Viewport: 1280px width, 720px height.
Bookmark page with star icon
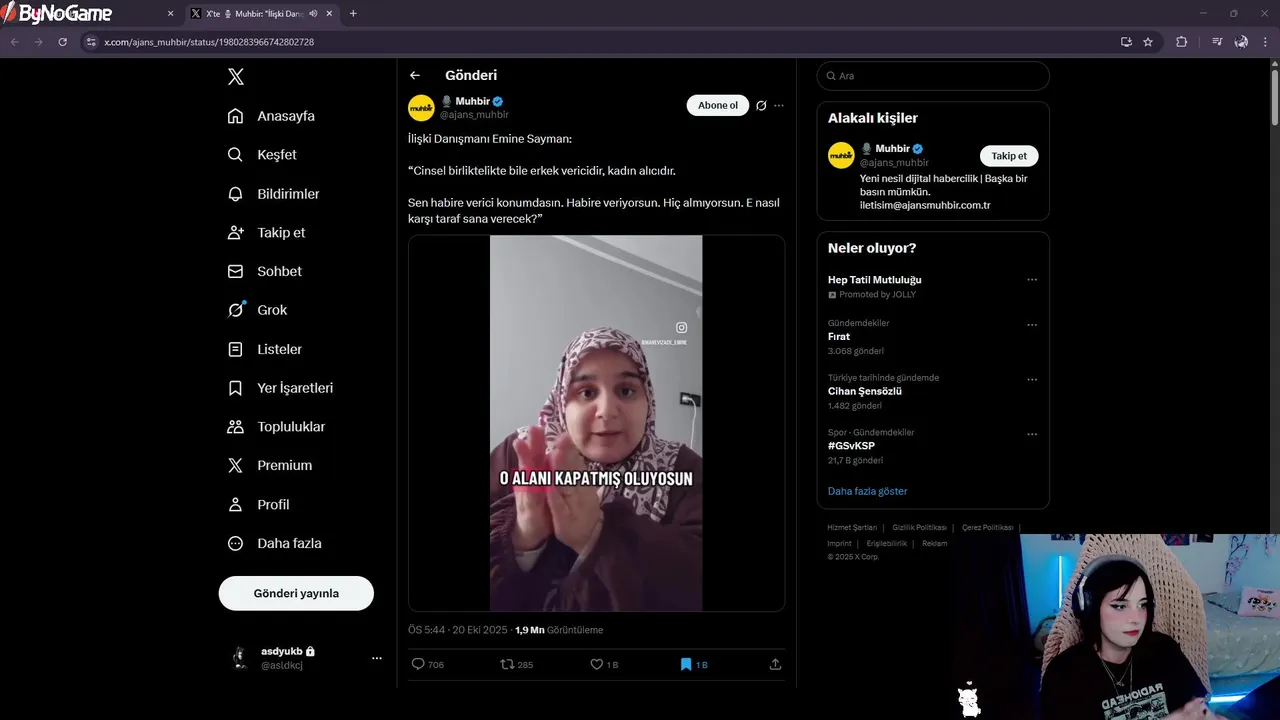(1148, 42)
